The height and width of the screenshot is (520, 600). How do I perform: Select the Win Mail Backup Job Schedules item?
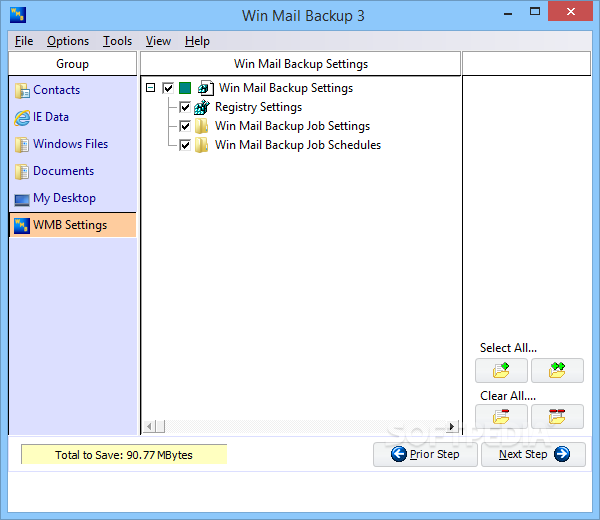click(298, 145)
